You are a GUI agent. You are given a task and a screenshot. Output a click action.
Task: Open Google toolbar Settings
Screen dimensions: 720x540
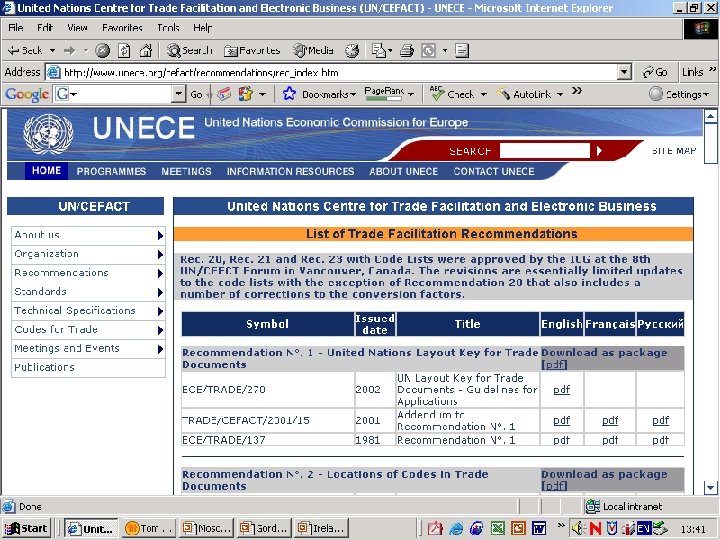(679, 94)
